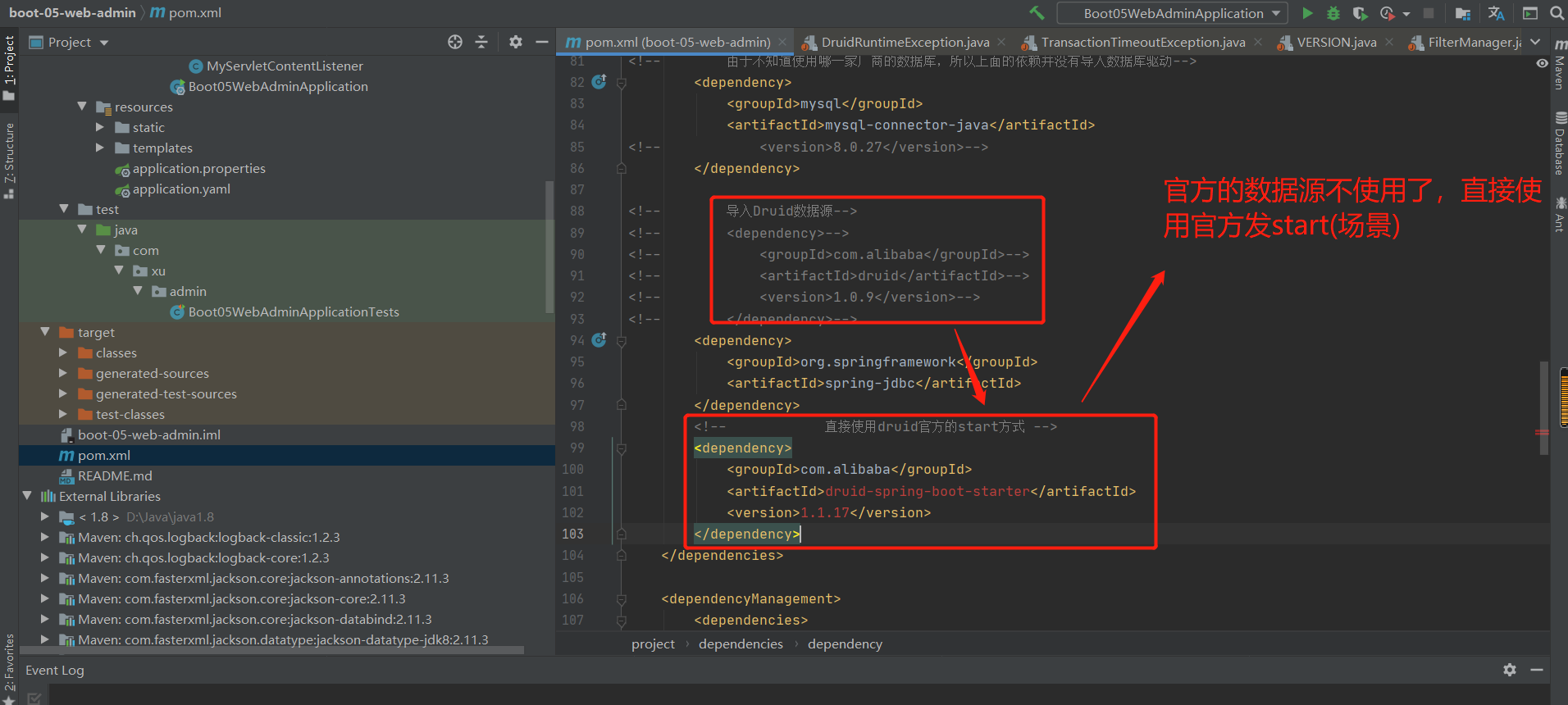Toggle the 1: Project tool window stripe
1568x705 pixels.
[9, 67]
